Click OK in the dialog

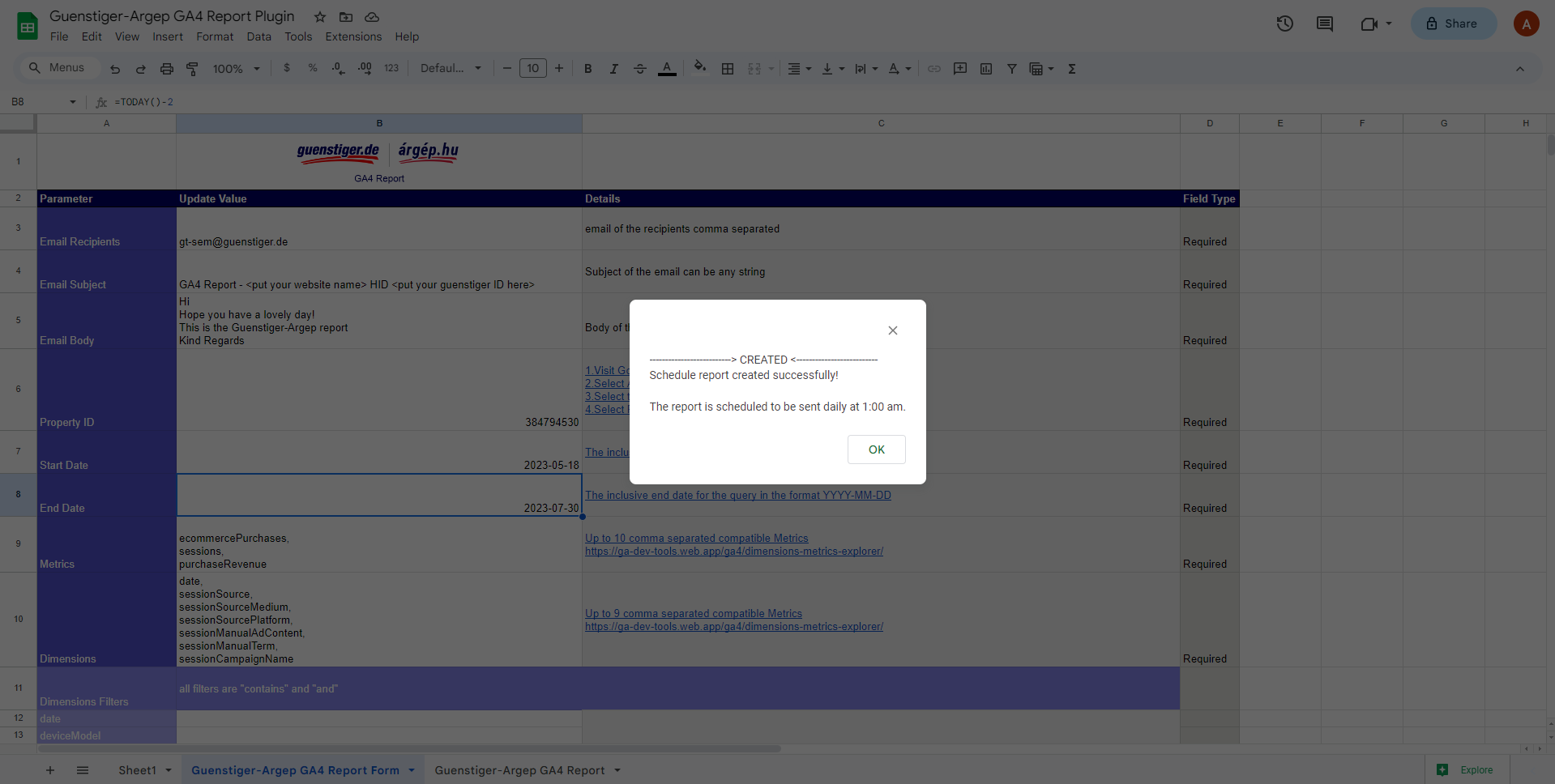pos(877,450)
